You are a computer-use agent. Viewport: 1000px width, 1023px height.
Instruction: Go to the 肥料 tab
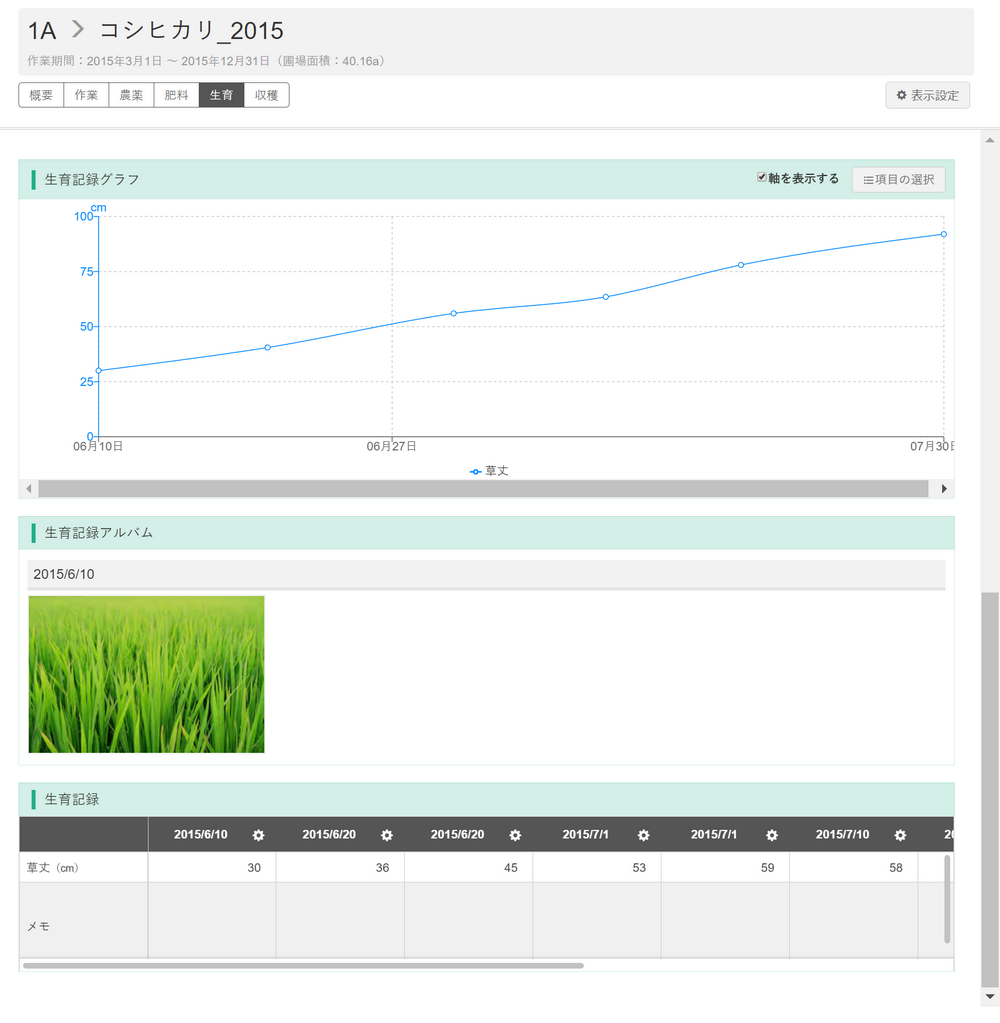click(176, 95)
